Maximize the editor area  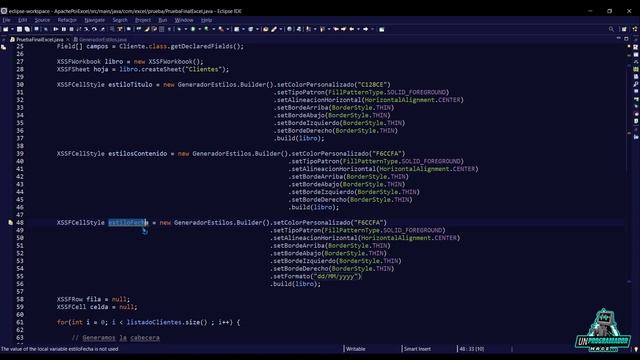[x=626, y=39]
